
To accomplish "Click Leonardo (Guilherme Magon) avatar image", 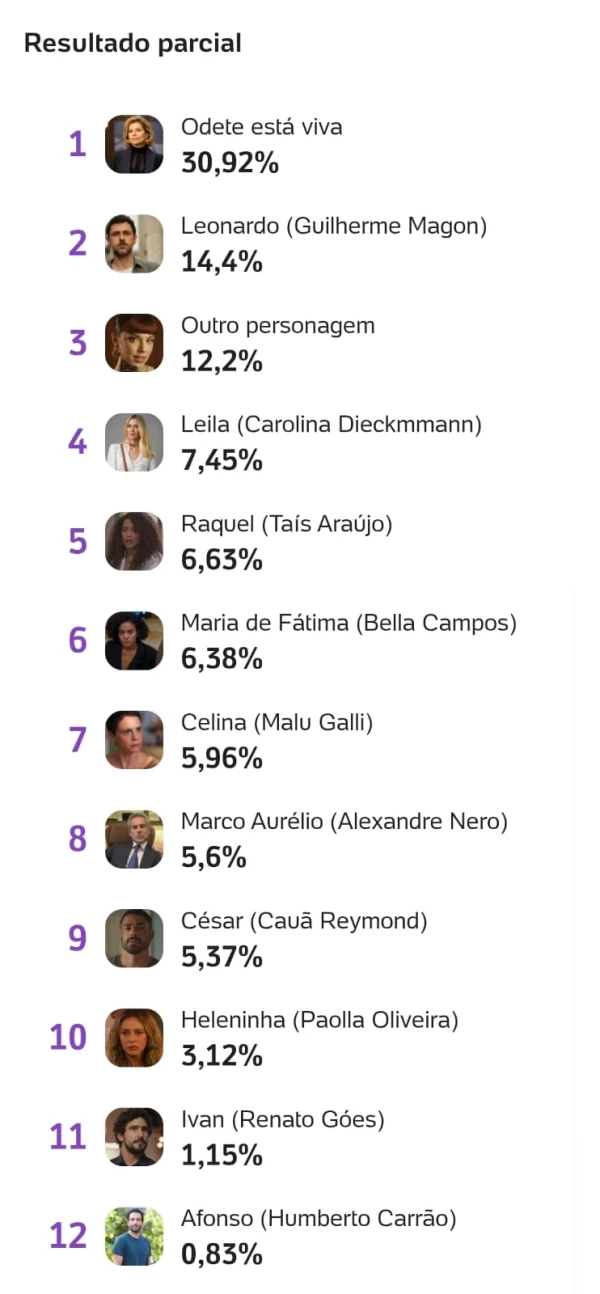I will coord(134,243).
